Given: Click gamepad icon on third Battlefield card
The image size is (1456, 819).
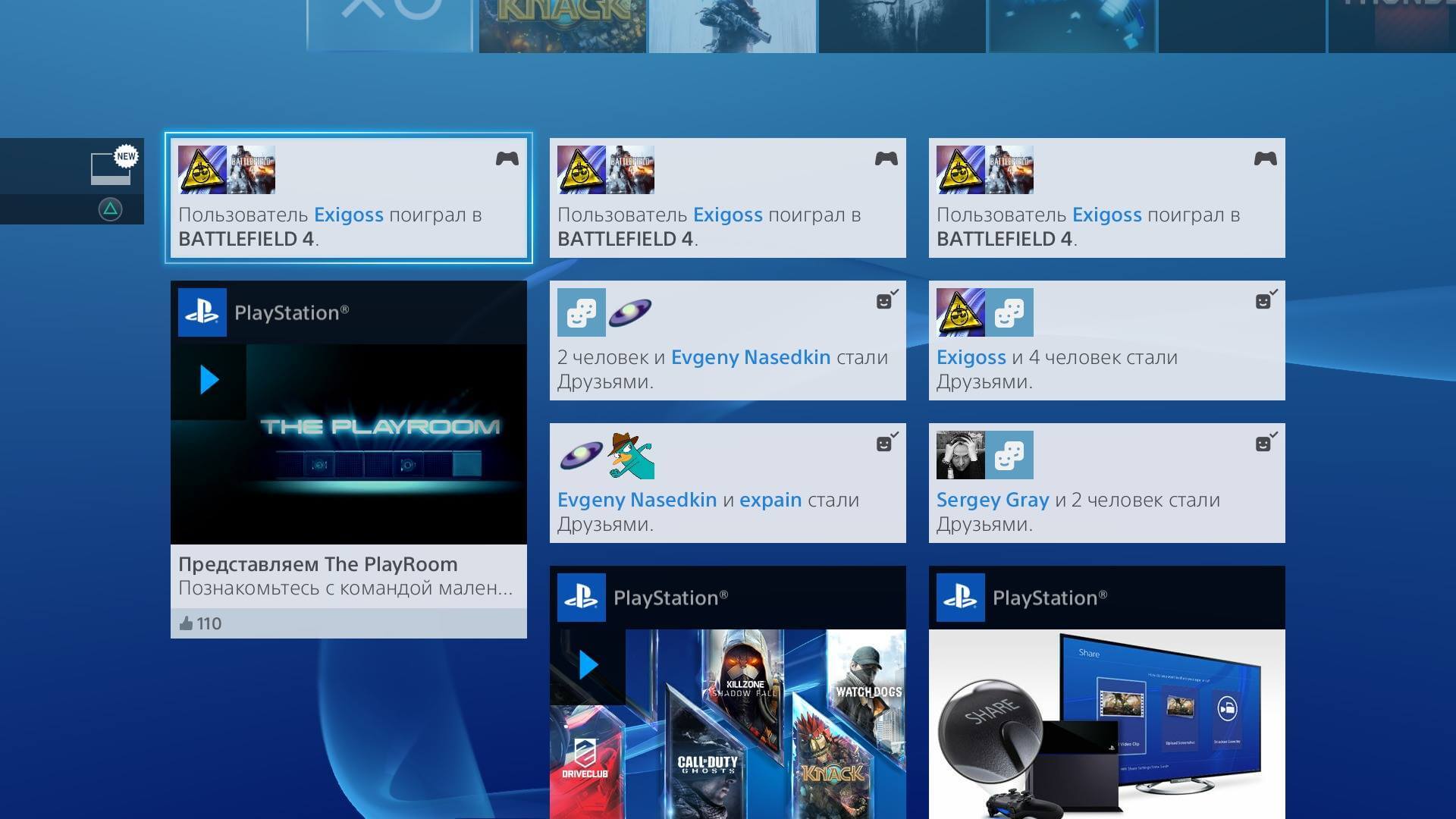Looking at the screenshot, I should 1265,159.
